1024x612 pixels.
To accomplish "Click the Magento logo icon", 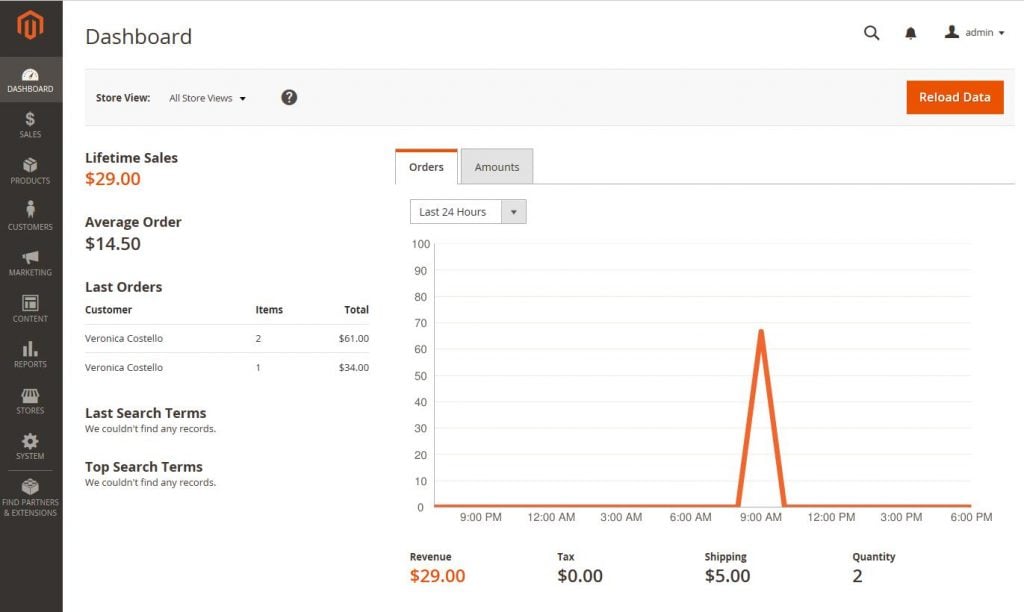I will point(30,26).
